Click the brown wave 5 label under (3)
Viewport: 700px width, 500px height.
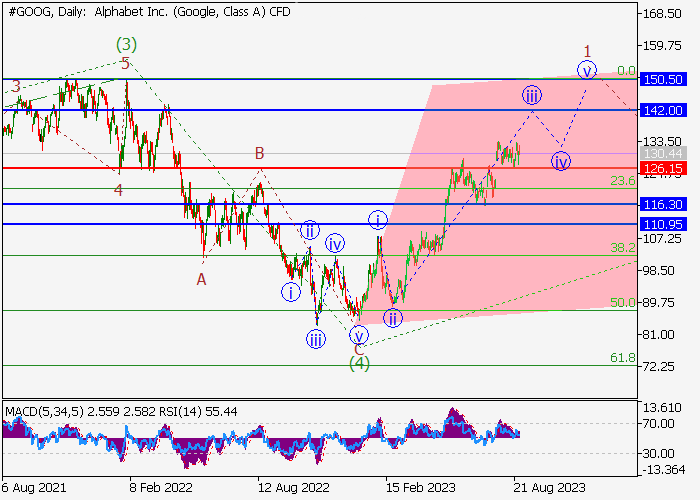(x=125, y=64)
